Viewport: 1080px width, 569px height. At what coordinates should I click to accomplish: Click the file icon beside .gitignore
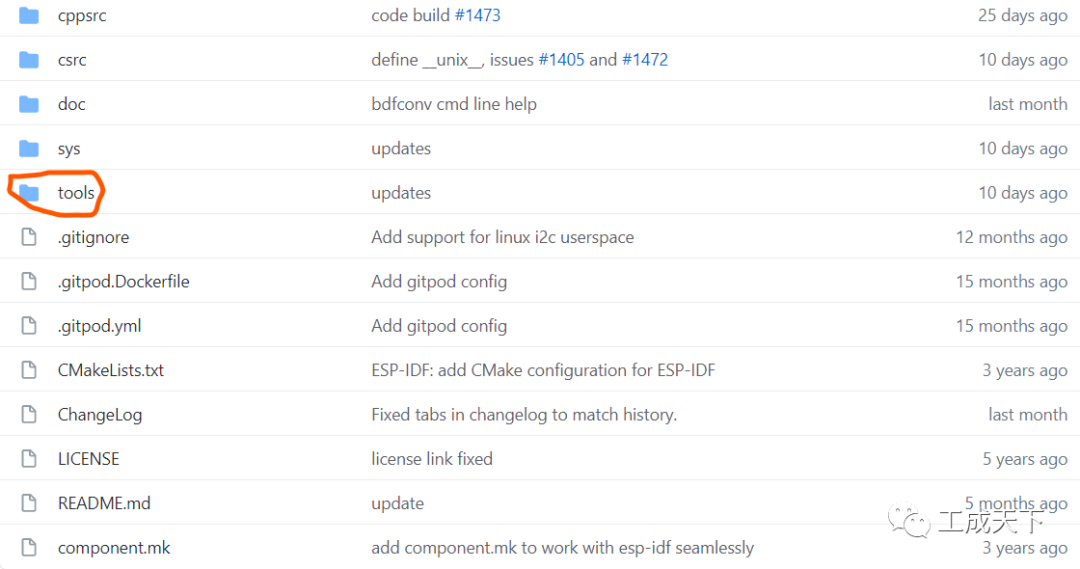(x=29, y=237)
